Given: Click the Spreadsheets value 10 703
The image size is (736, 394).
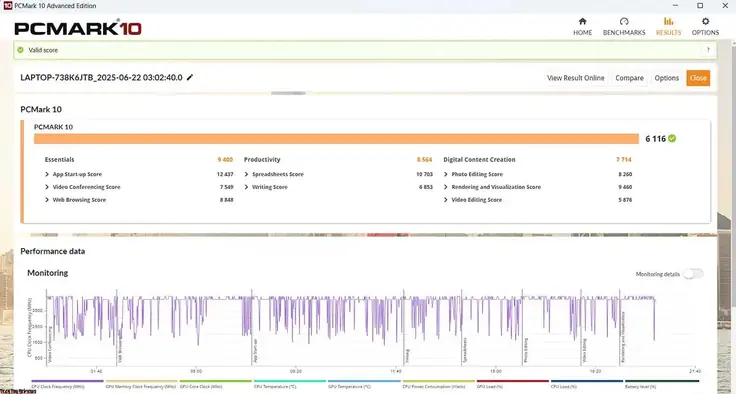Looking at the screenshot, I should coord(424,174).
